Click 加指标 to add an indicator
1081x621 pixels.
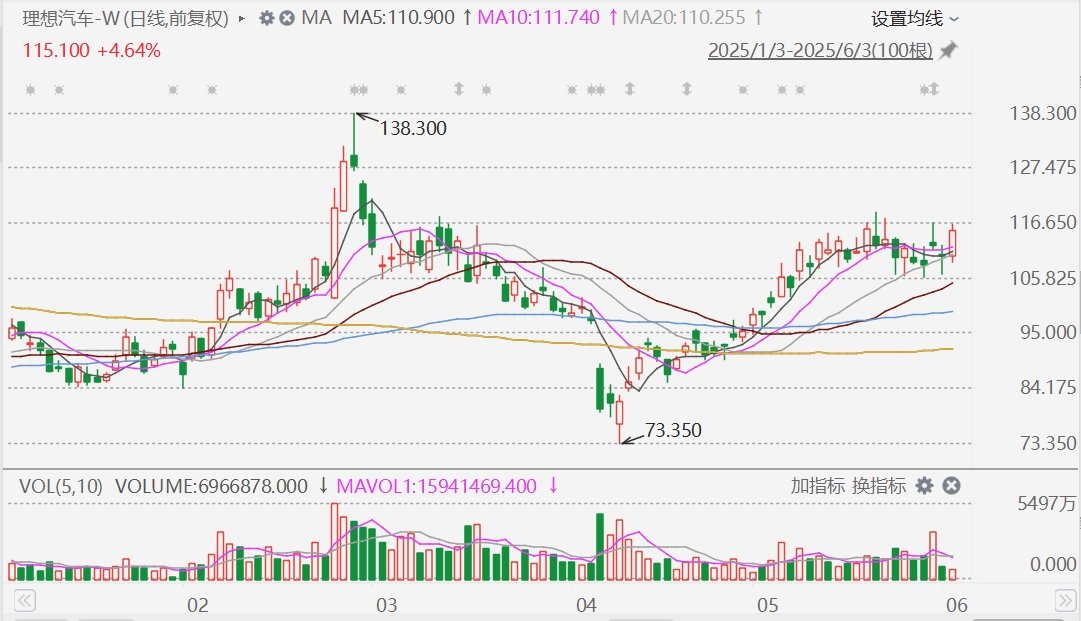(817, 486)
